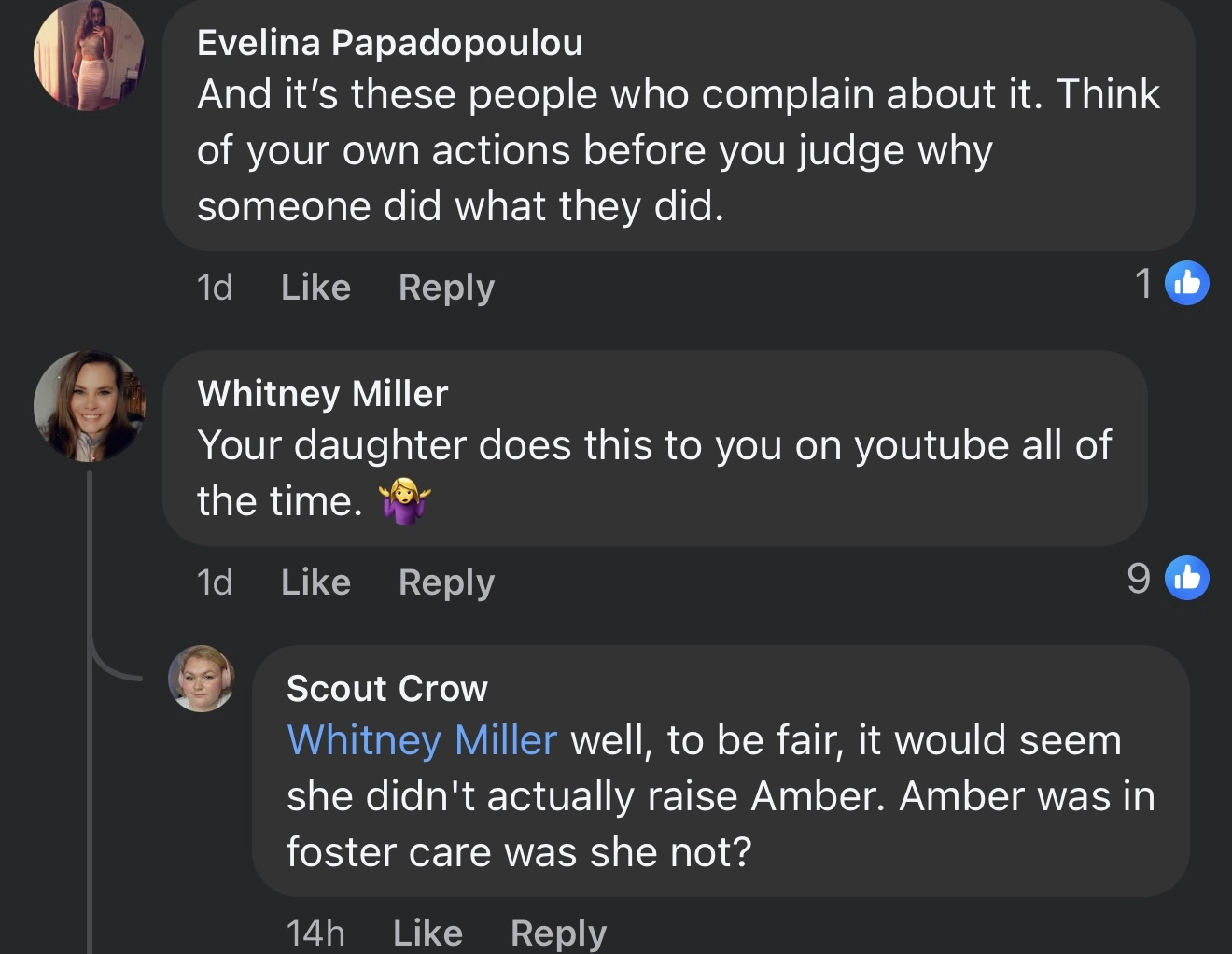Screen dimensions: 1232x954
Task: Click the 1d timestamp on Evelina's comment
Action: [x=215, y=288]
